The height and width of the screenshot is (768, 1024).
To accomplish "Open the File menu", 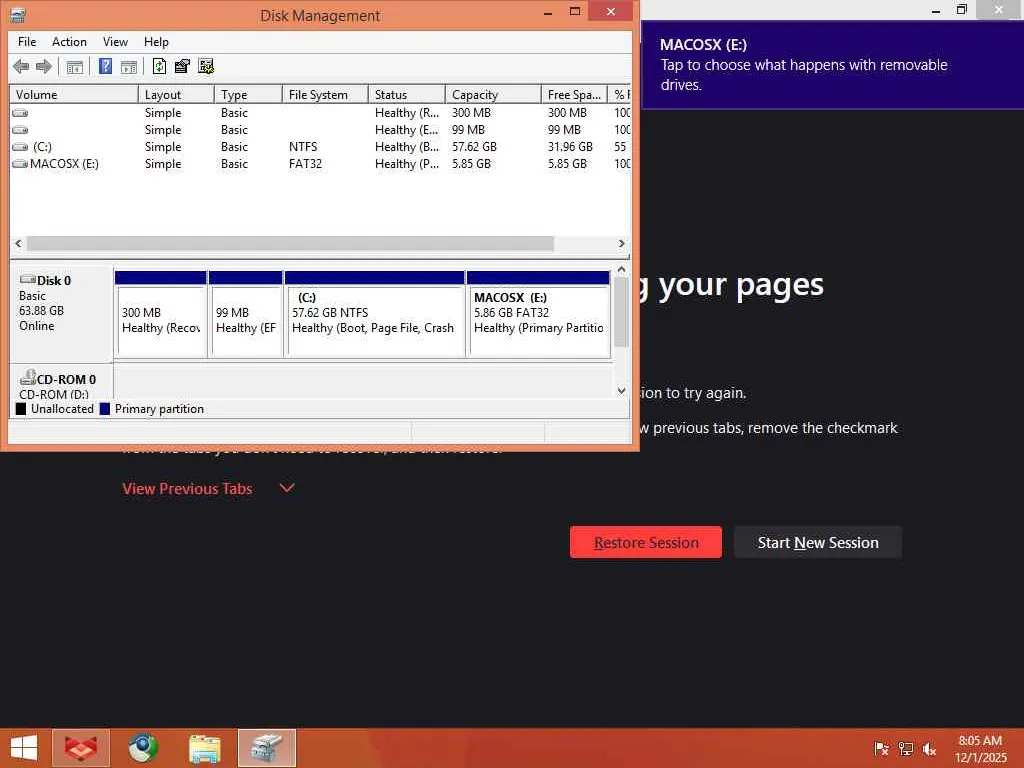I will [27, 42].
